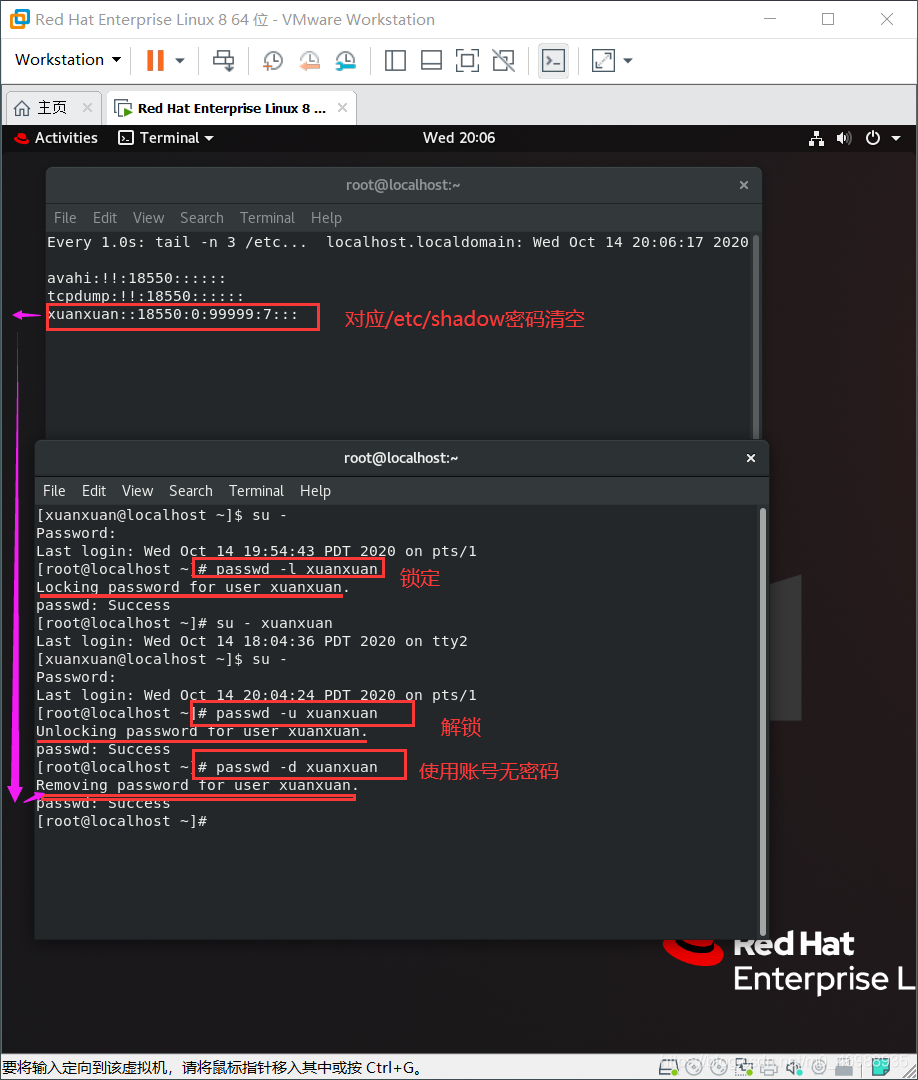918x1080 pixels.
Task: Click the watch header 'Every 1.0s: tail -n 3 /etc...'
Action: coord(177,242)
